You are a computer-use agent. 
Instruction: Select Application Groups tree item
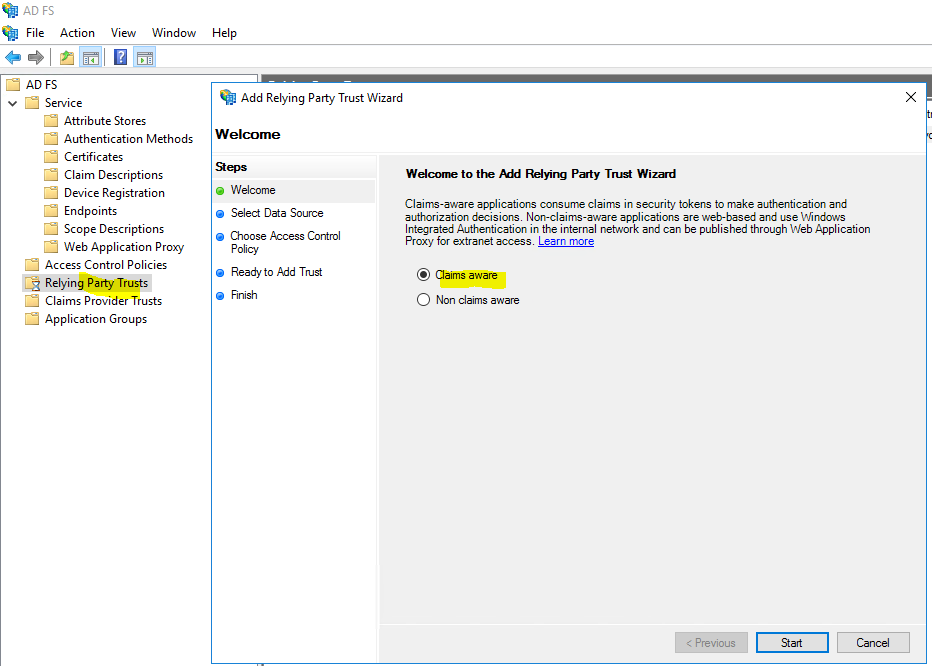point(96,319)
